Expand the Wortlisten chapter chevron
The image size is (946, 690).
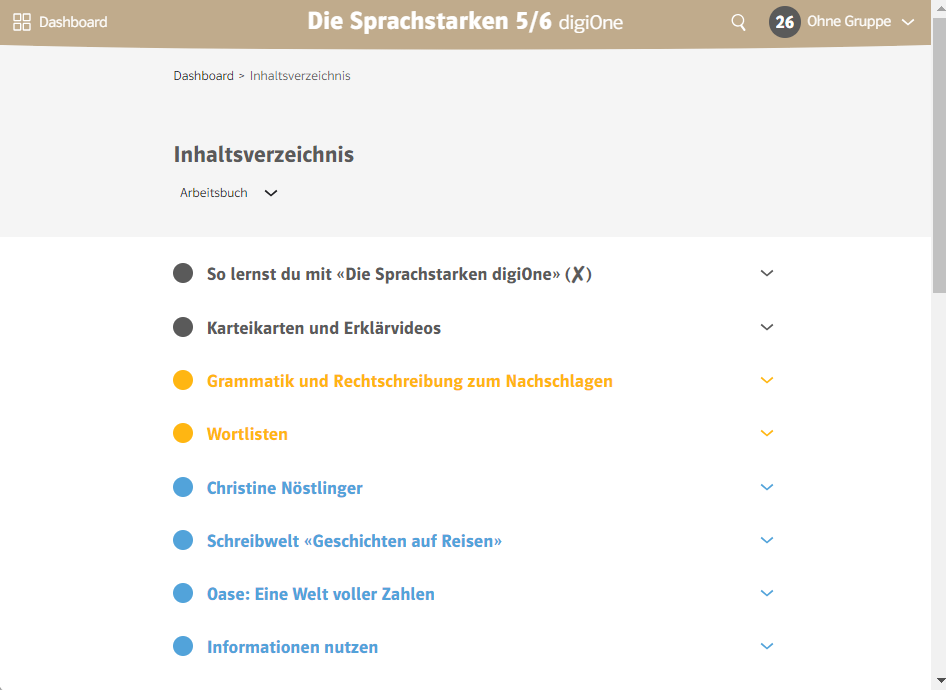(x=767, y=434)
